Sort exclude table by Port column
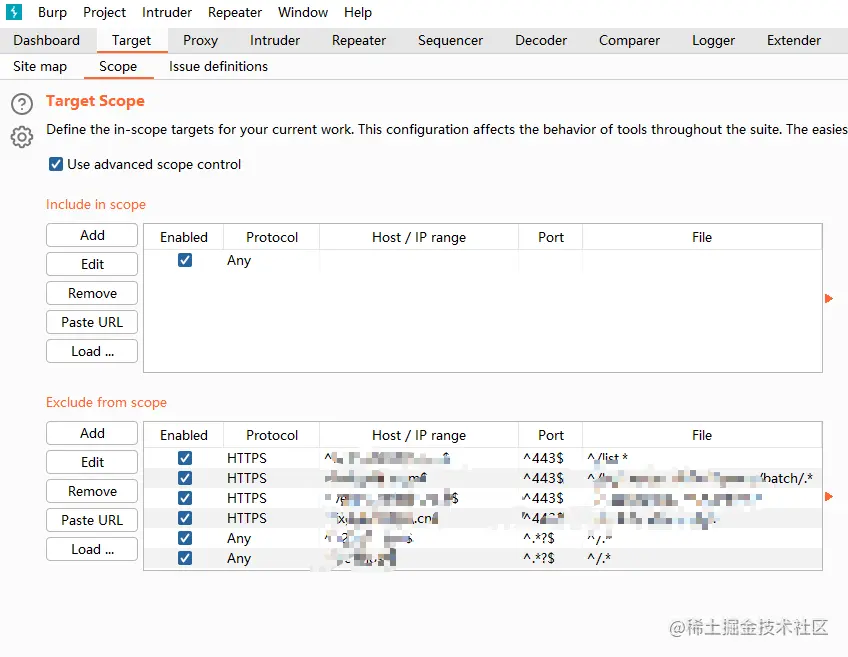 coord(551,435)
